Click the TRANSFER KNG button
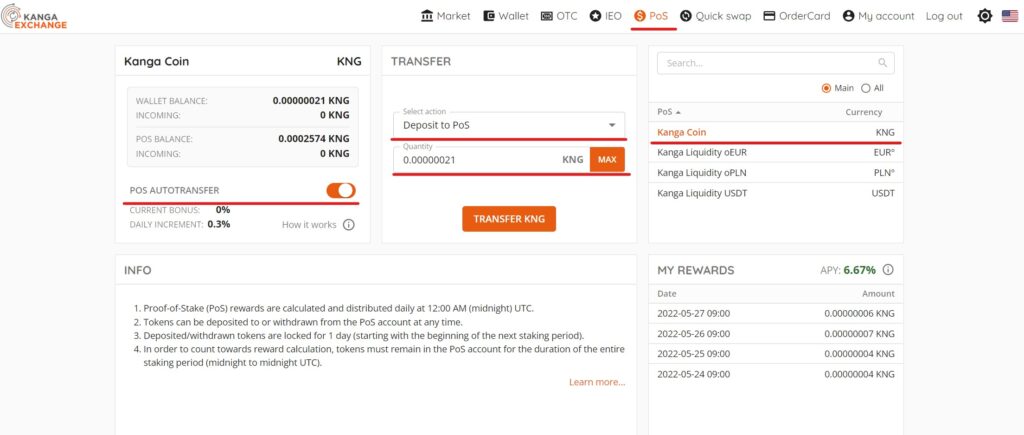1024x435 pixels. [509, 219]
